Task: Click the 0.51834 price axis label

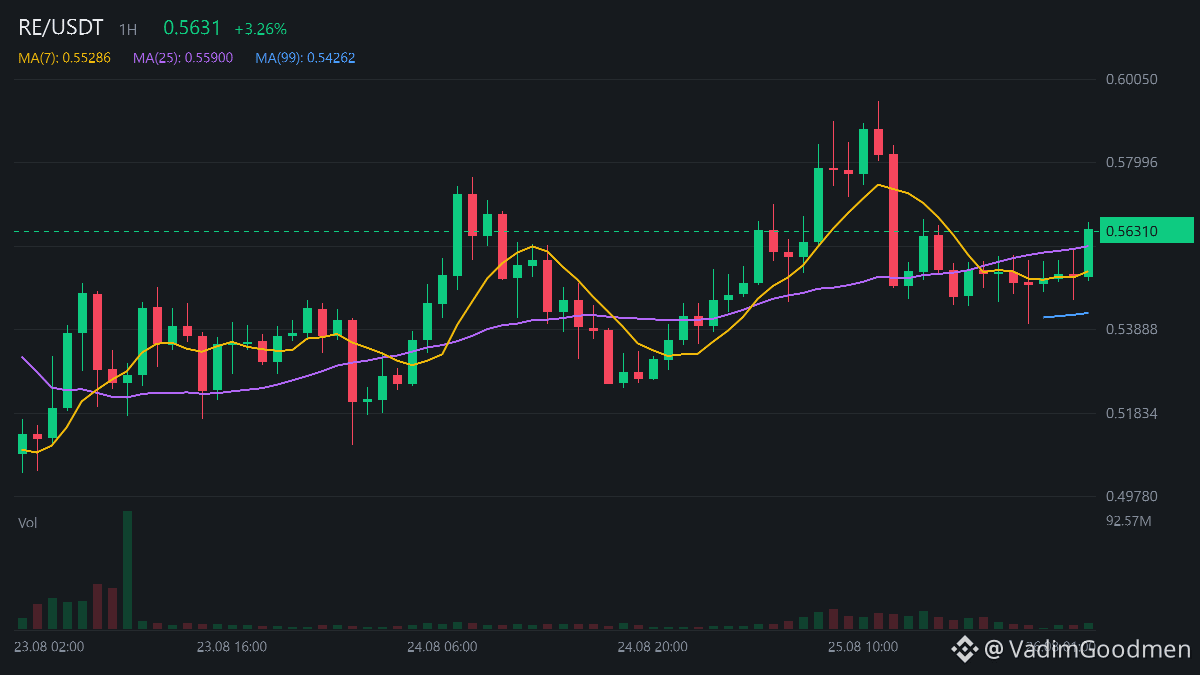Action: click(1132, 413)
